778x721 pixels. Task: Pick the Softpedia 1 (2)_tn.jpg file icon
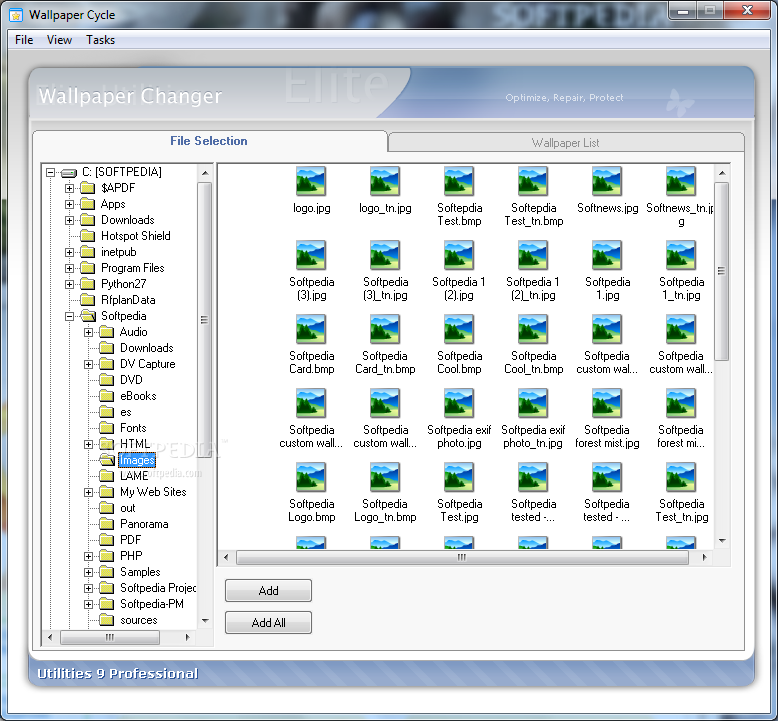click(533, 255)
